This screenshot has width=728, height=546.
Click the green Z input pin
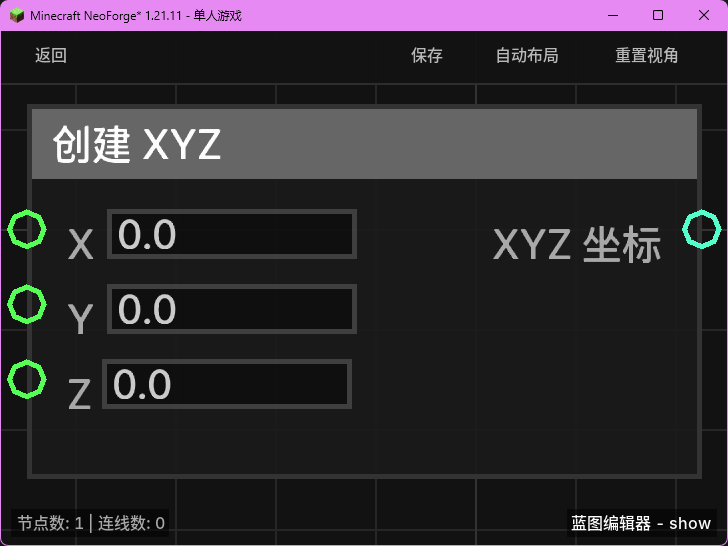coord(27,379)
